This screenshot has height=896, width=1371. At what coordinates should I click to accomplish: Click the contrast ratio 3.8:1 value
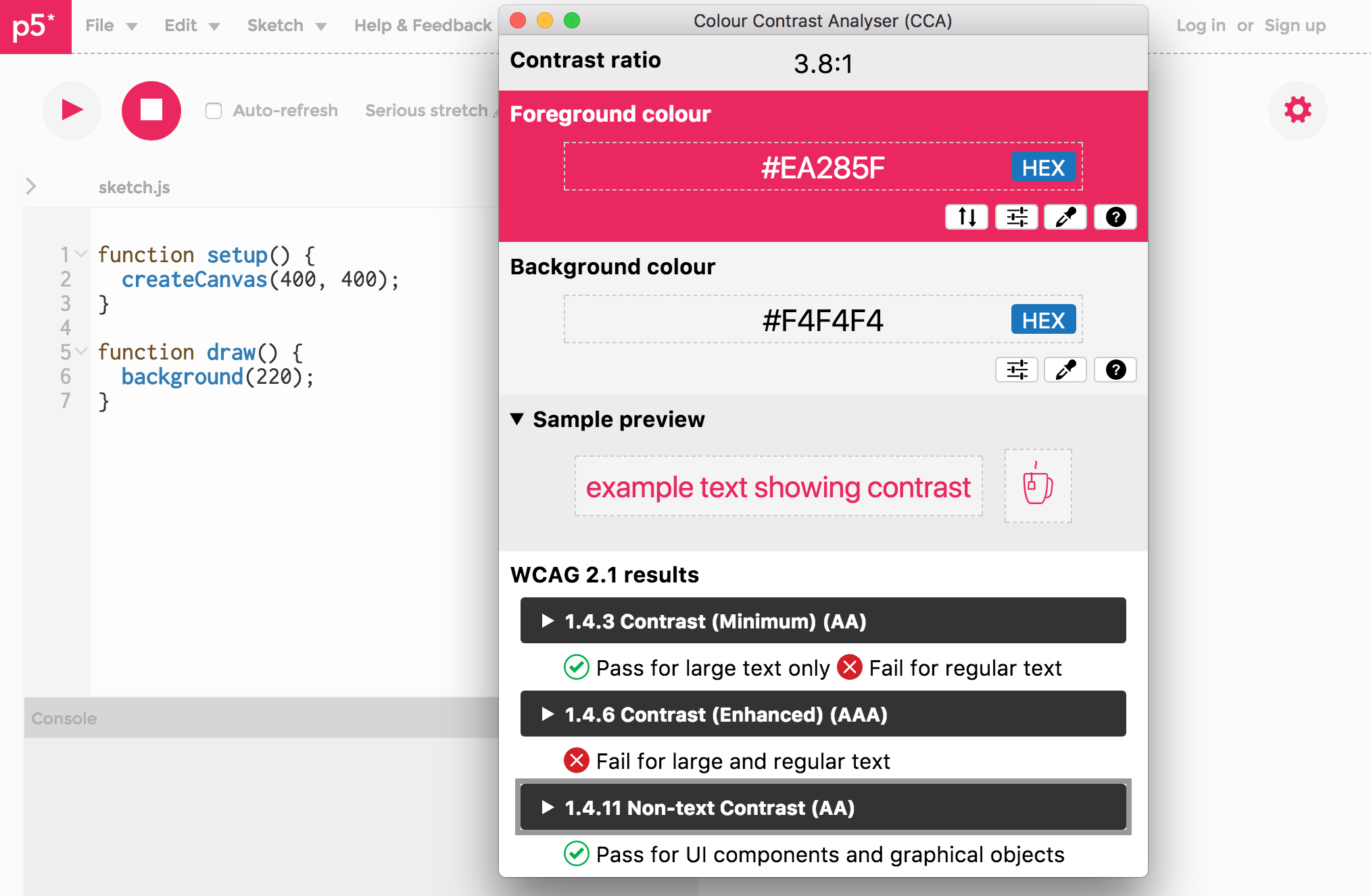(x=823, y=64)
